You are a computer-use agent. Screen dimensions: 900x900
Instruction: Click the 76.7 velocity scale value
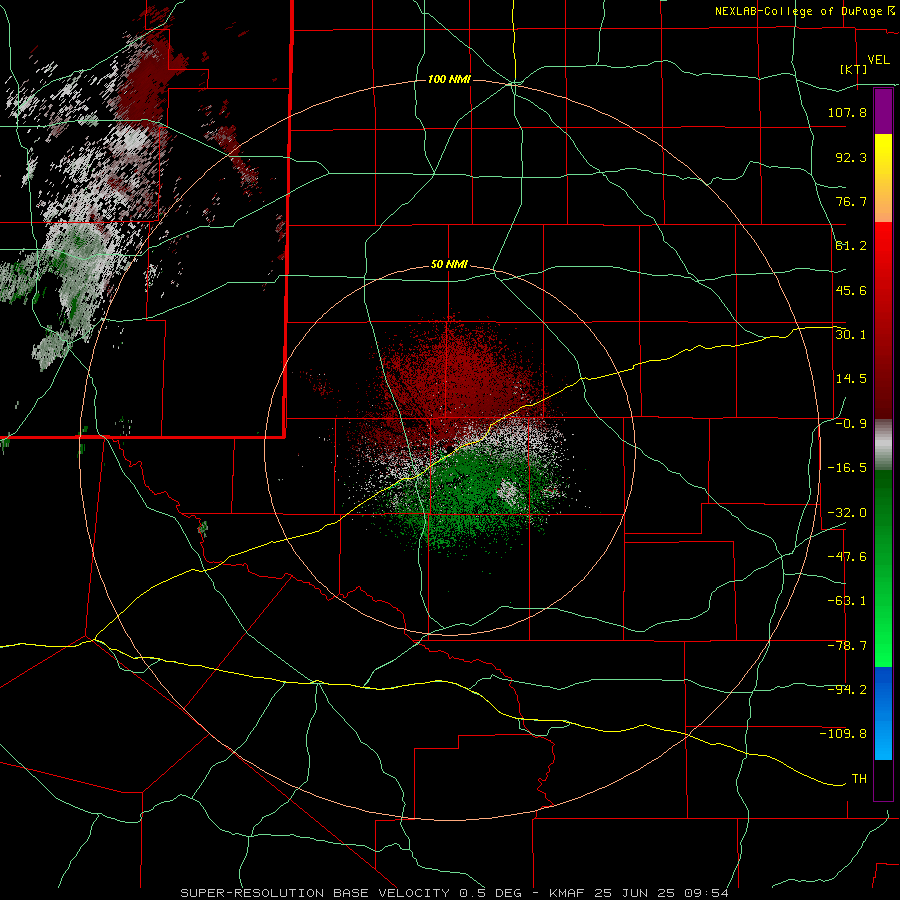tap(851, 201)
